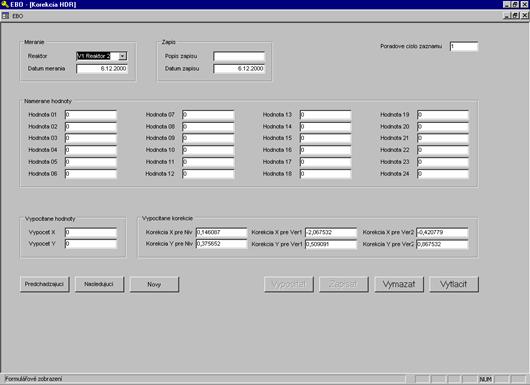Click the EBO key icon in title bar
530x385 pixels.
[x=5, y=4]
